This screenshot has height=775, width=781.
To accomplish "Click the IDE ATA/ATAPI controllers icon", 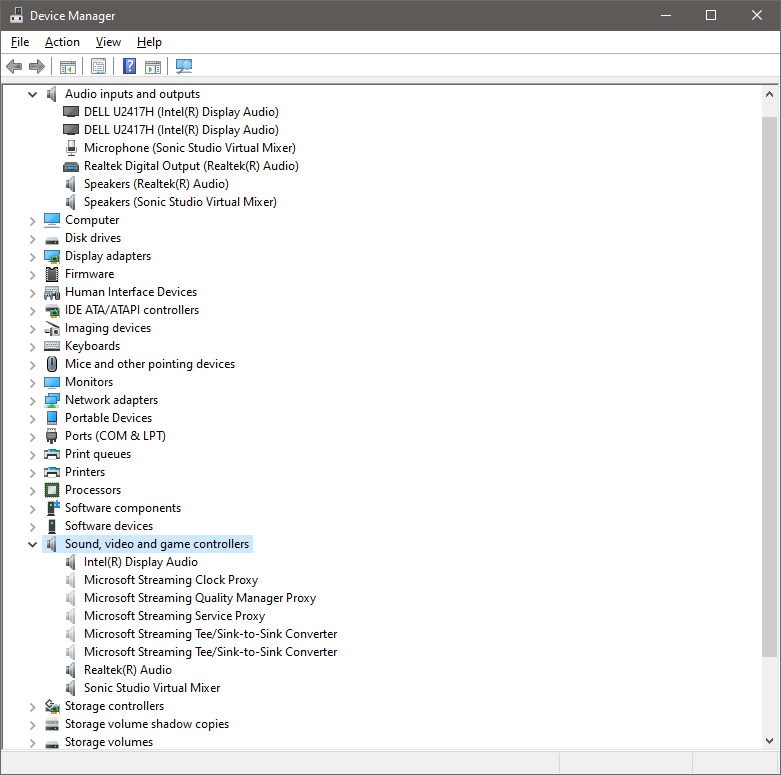I will pos(52,311).
